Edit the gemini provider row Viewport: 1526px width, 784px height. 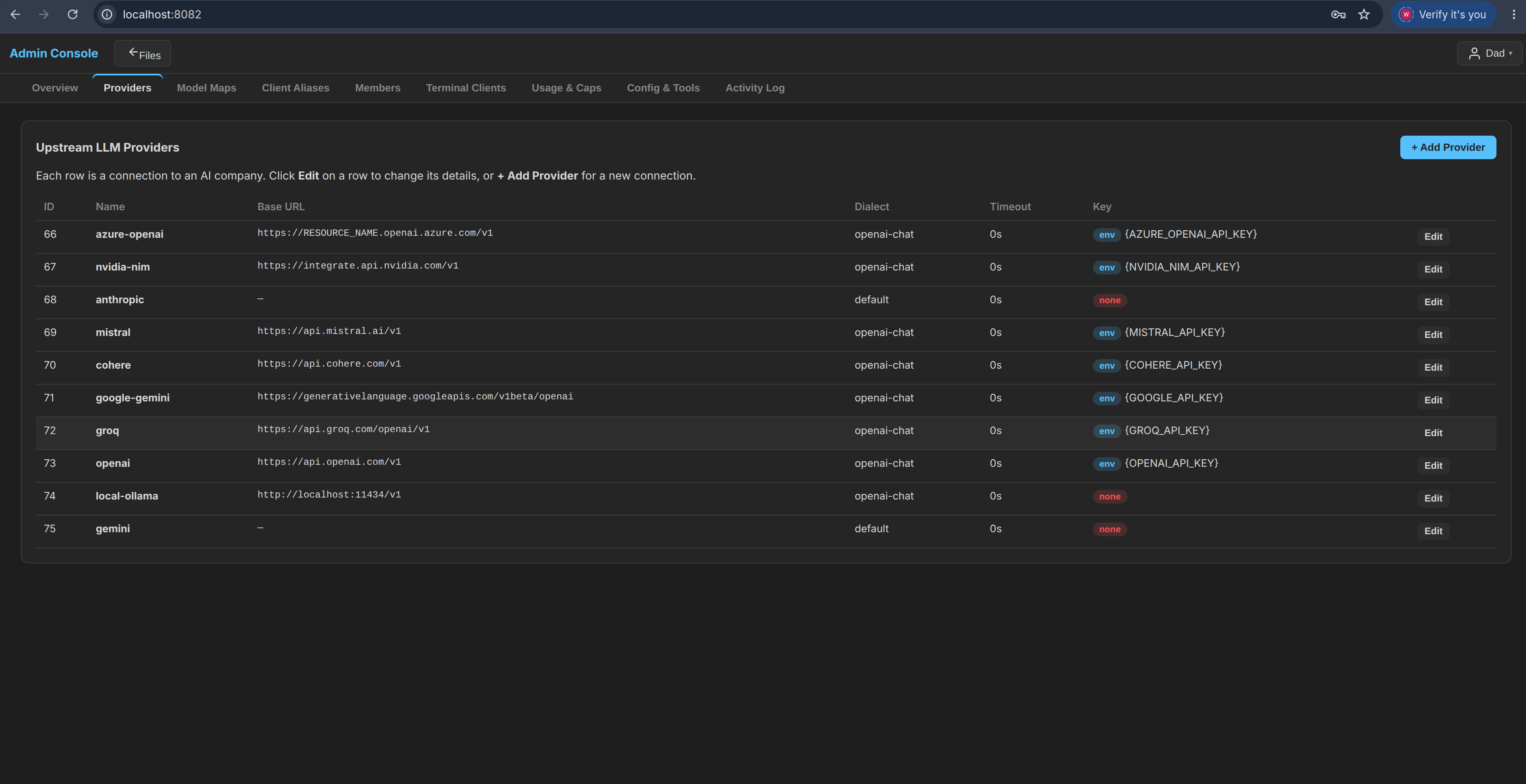click(x=1433, y=531)
